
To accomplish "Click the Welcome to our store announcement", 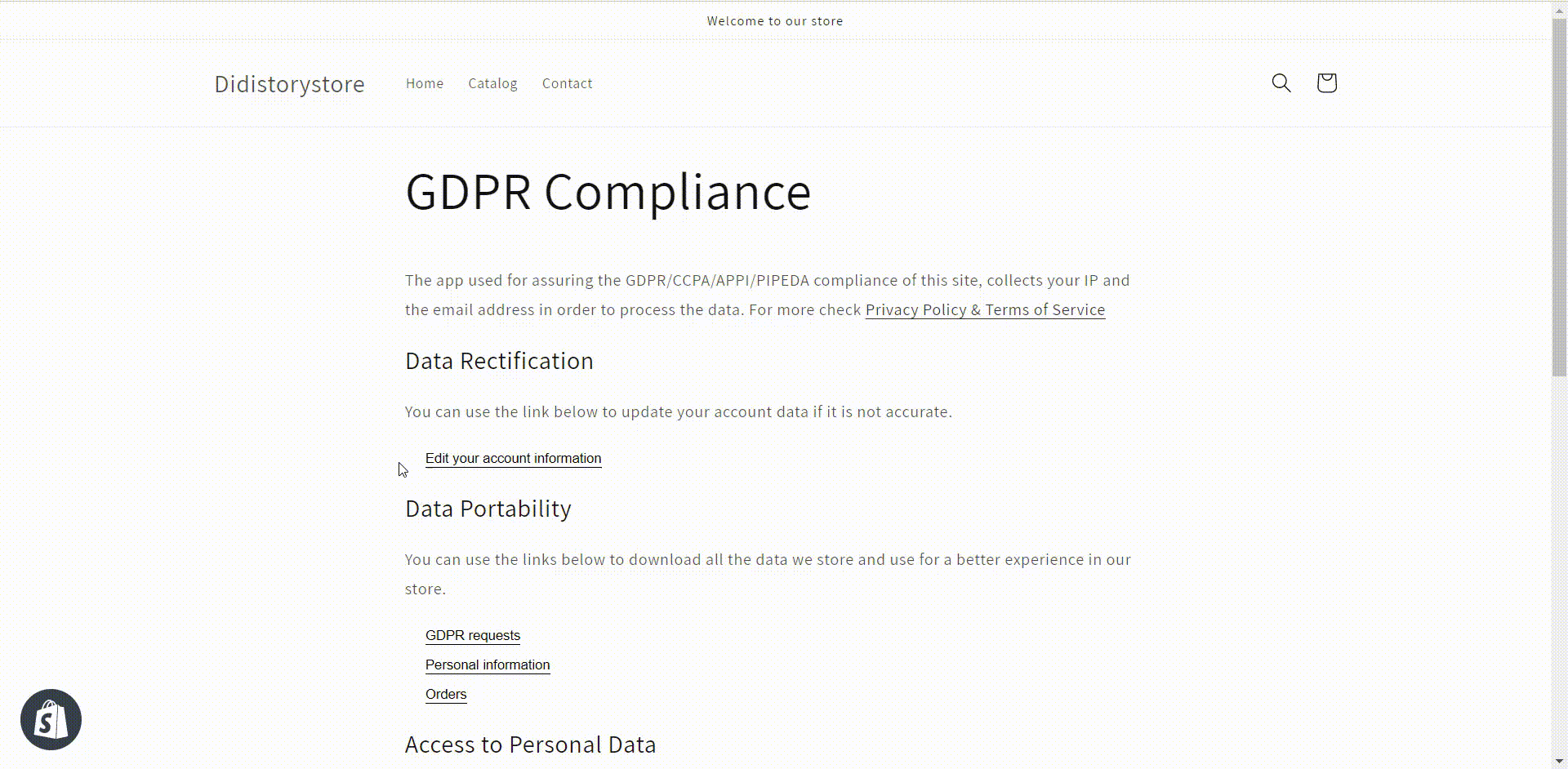I will coord(775,21).
